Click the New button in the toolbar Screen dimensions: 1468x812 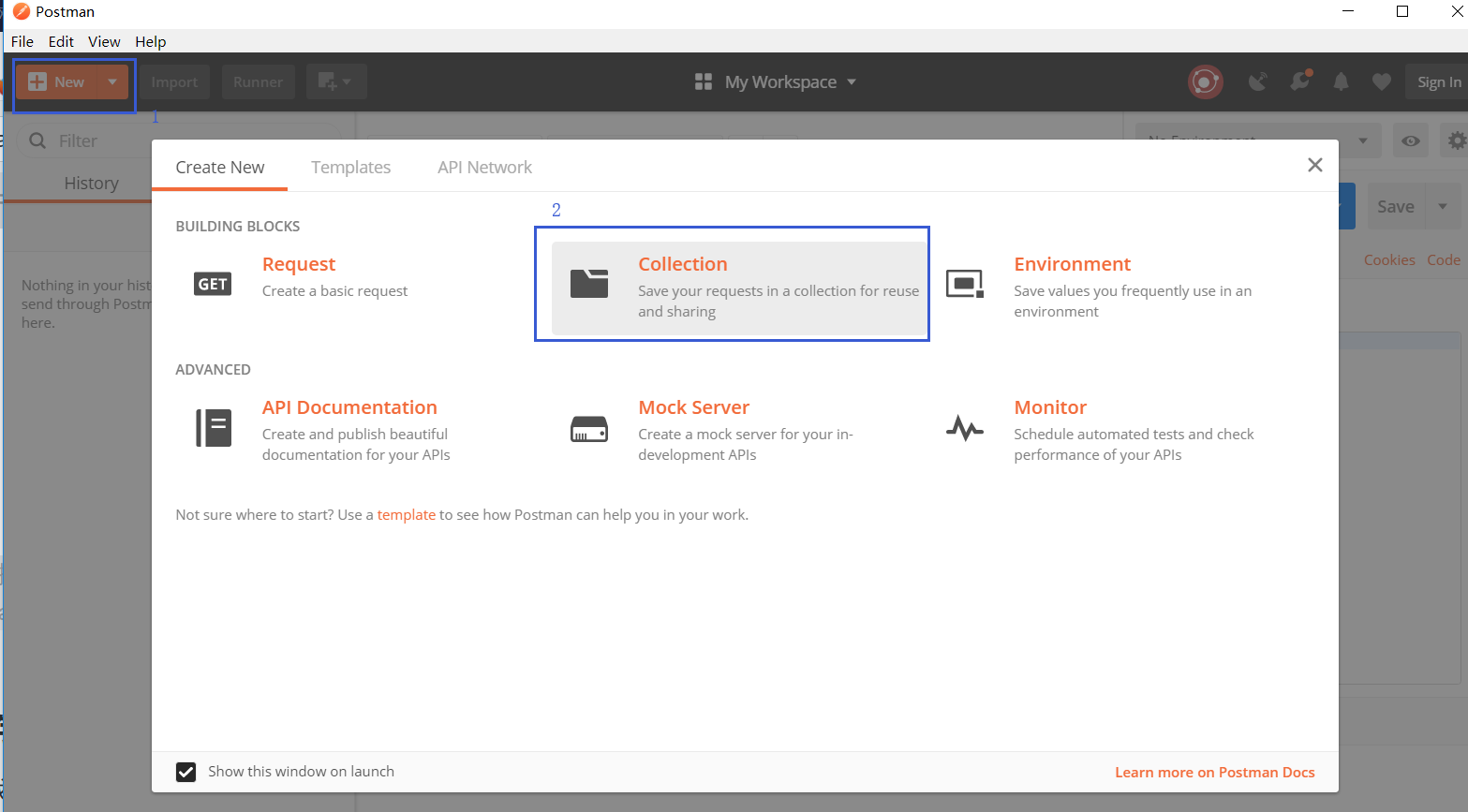tap(56, 82)
